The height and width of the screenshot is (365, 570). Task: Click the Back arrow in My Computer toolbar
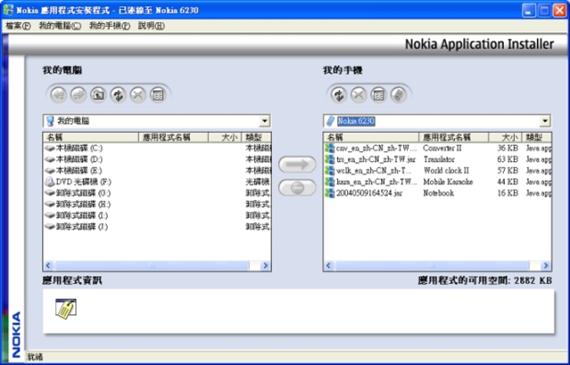pyautogui.click(x=58, y=95)
